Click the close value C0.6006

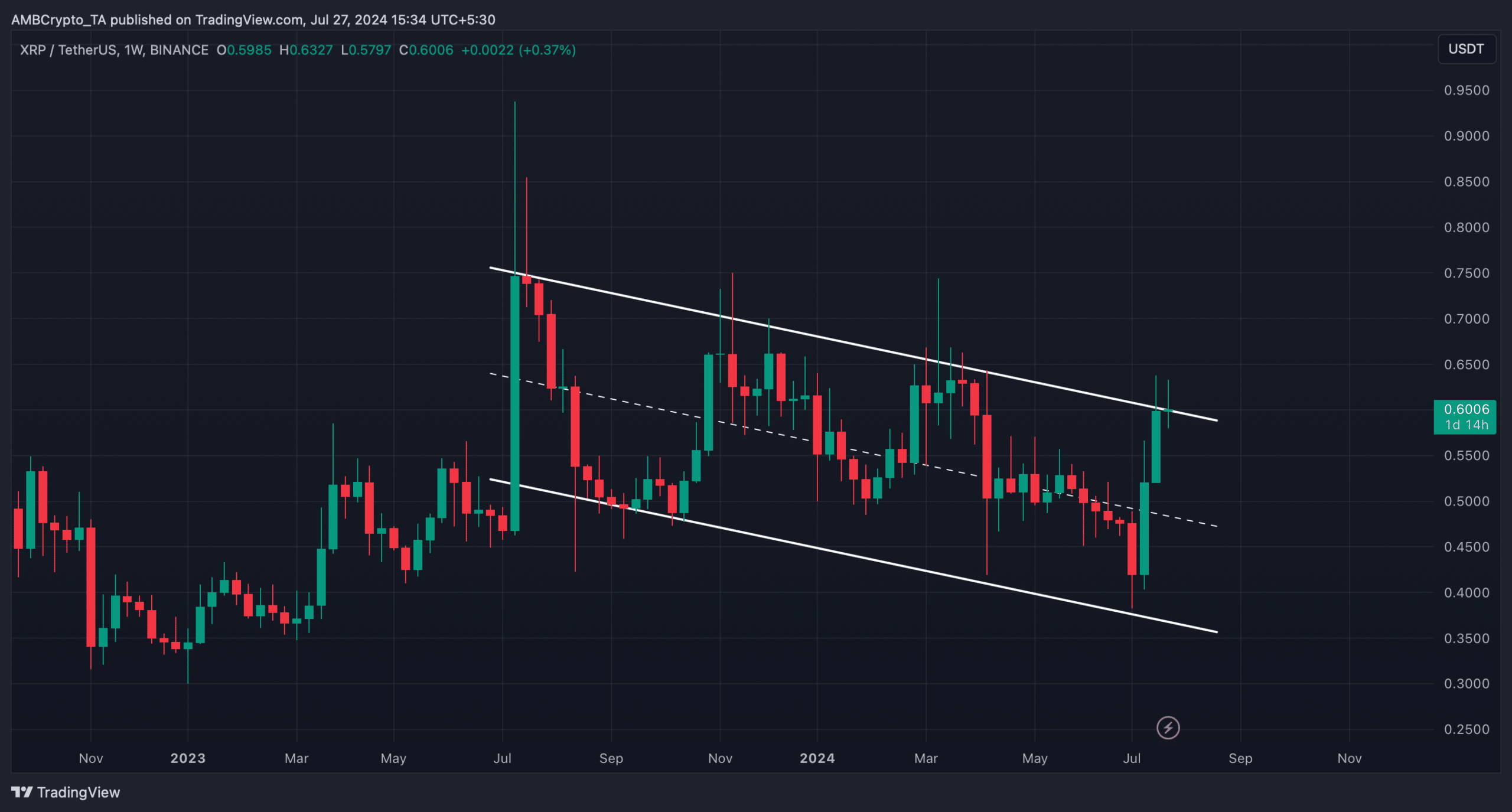[x=426, y=50]
